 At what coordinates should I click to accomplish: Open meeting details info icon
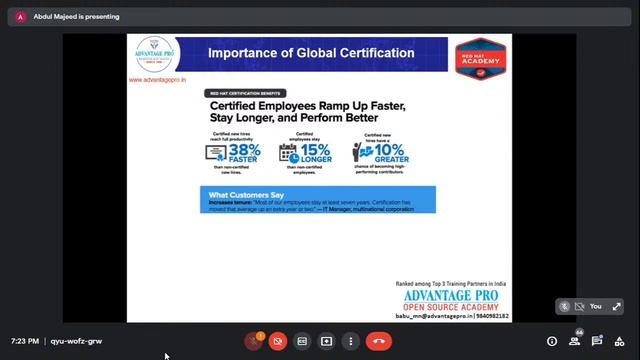[552, 341]
